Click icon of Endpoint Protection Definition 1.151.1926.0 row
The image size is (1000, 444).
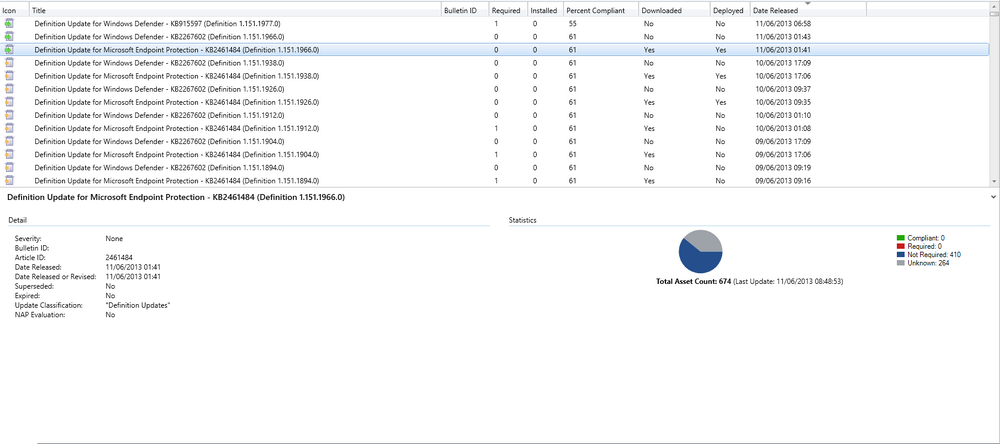[9, 101]
